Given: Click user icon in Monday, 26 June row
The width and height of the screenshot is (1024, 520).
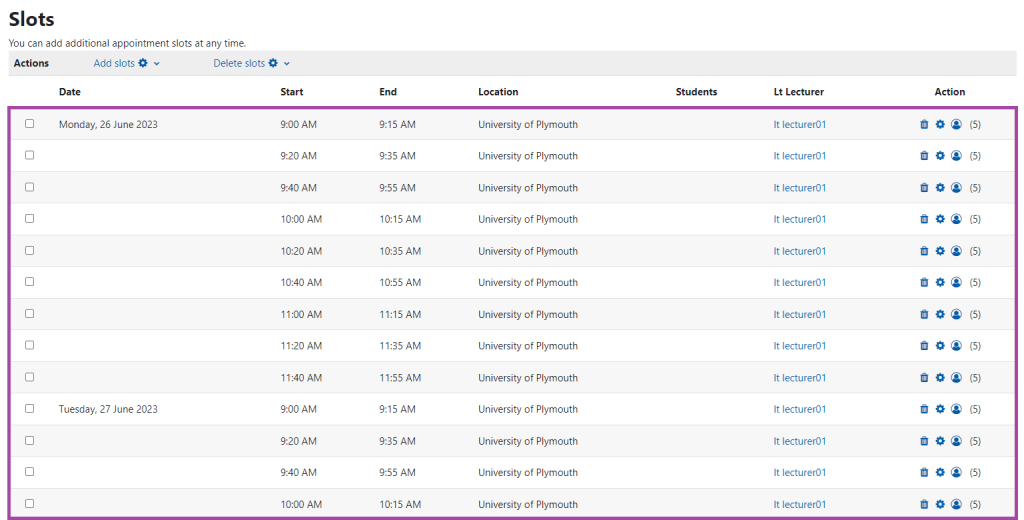Looking at the screenshot, I should point(956,124).
